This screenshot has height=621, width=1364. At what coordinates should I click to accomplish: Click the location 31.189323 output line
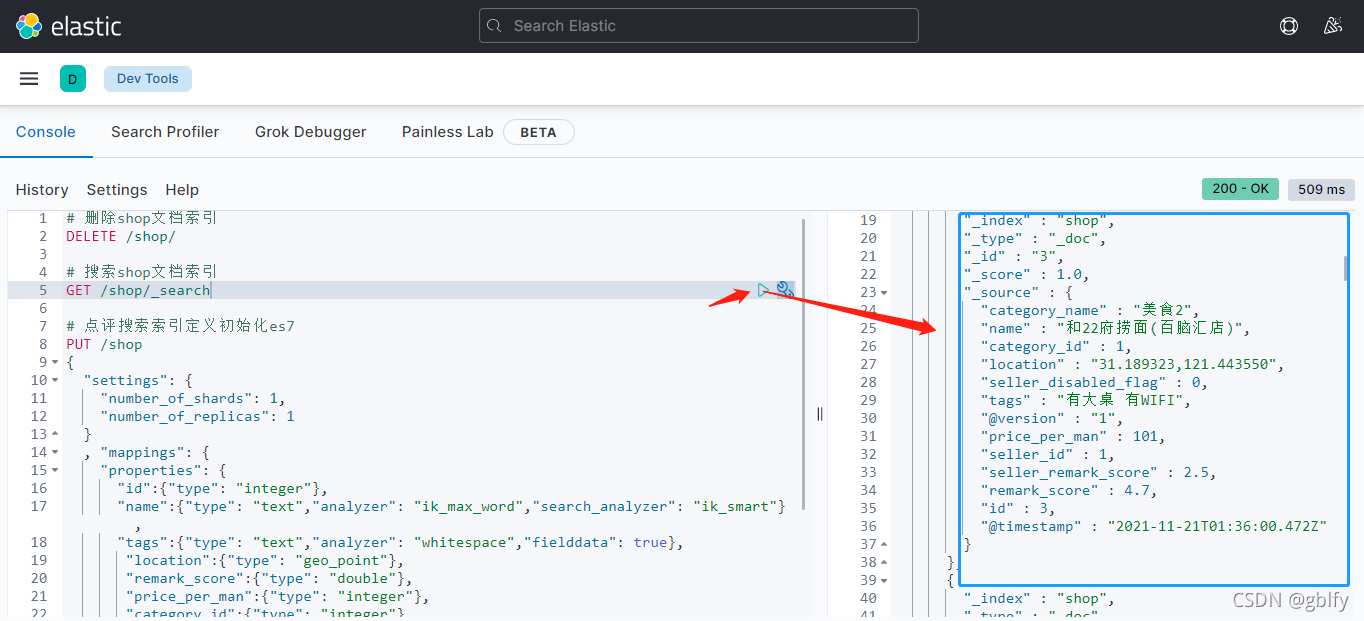click(x=1132, y=364)
